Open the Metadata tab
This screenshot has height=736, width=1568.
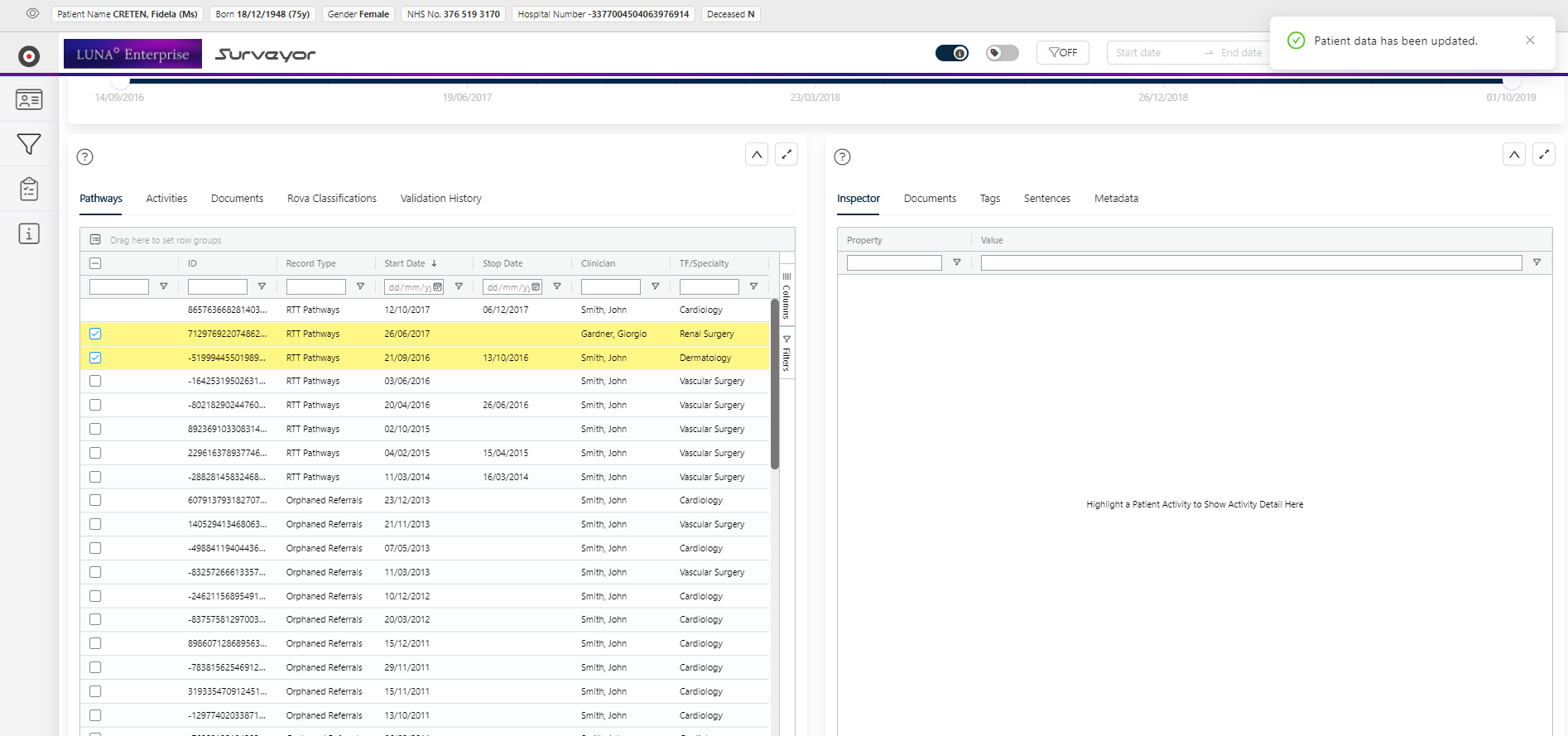[x=1115, y=199]
